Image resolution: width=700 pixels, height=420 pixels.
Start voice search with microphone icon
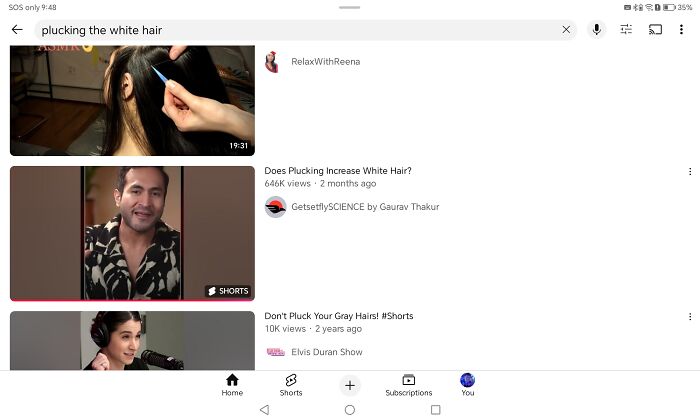point(597,30)
